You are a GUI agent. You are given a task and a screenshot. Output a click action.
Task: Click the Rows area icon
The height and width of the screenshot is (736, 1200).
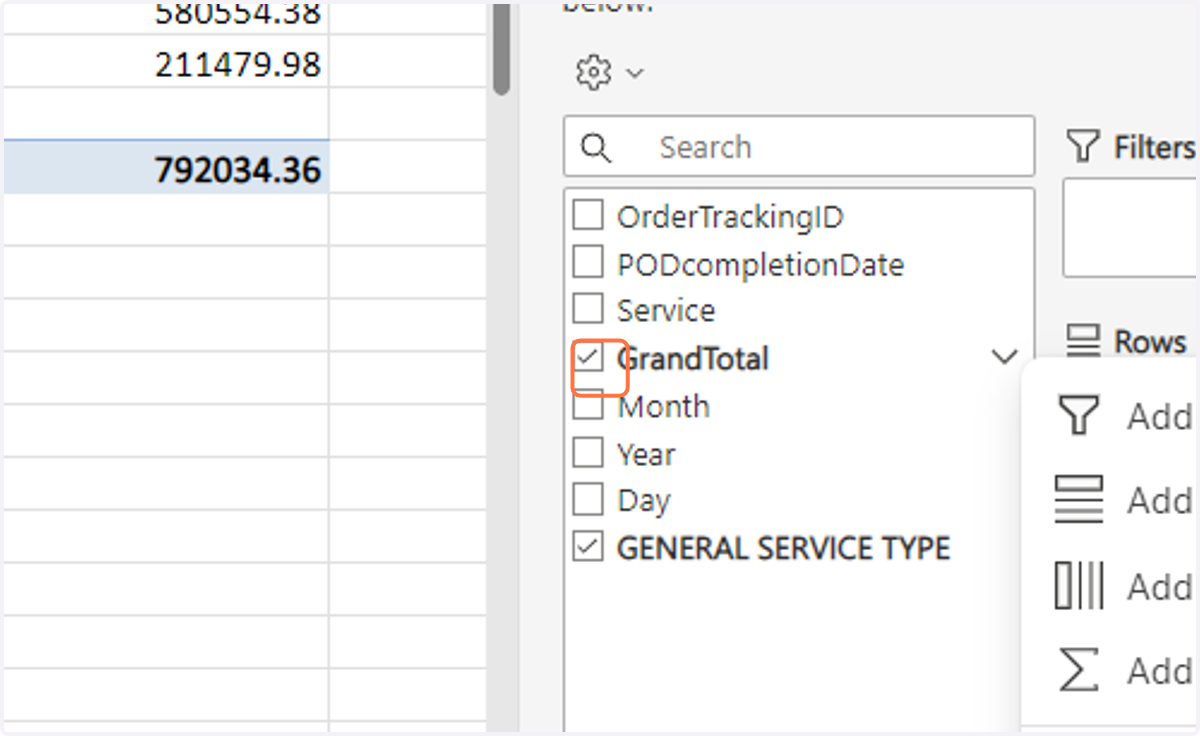click(x=1083, y=341)
